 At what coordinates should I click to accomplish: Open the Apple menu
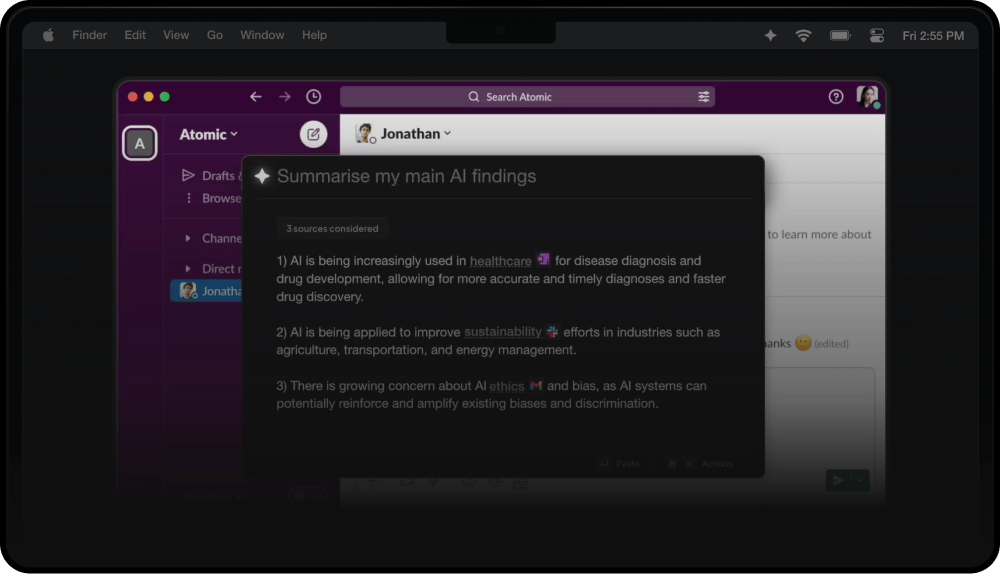tap(48, 35)
